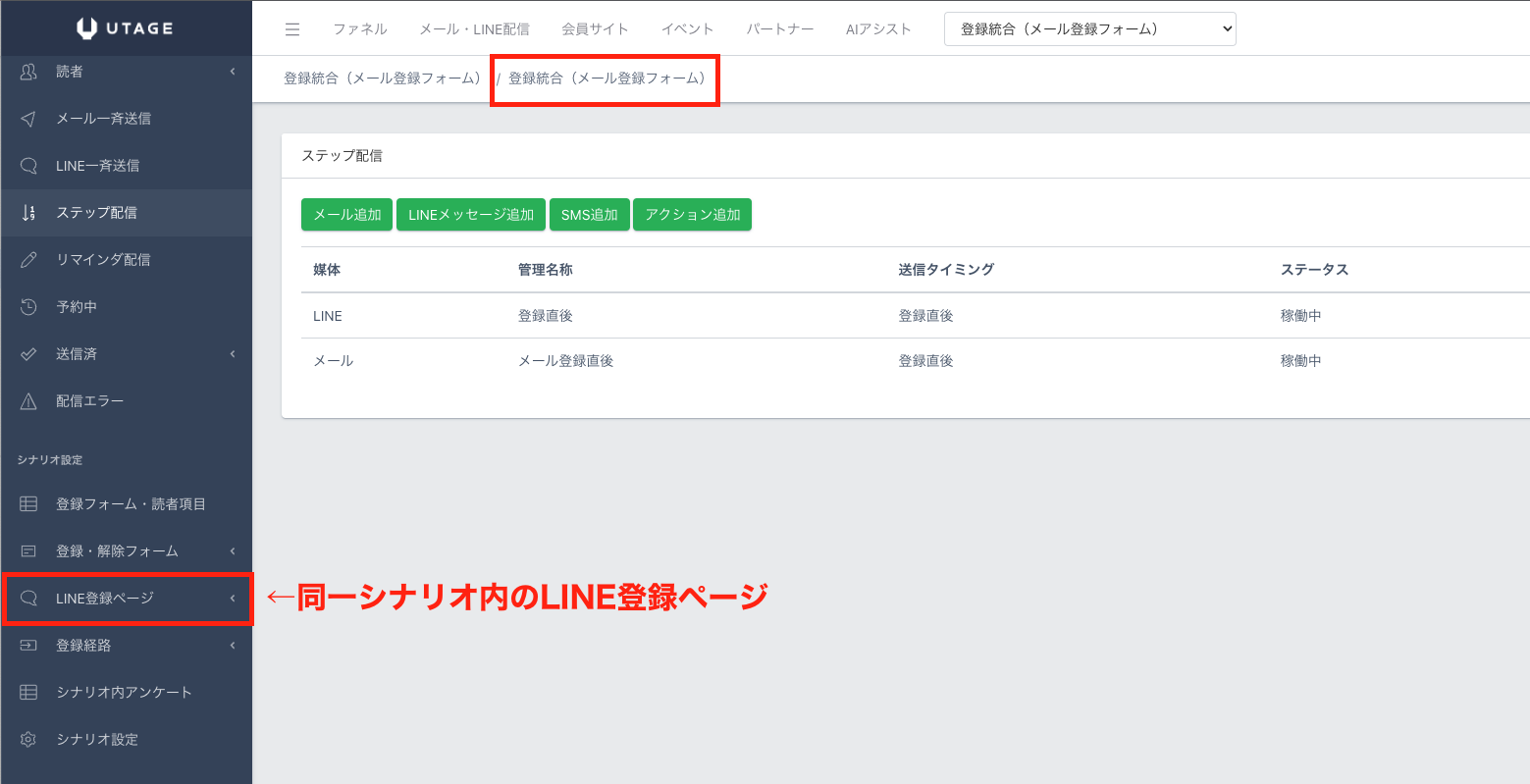
Task: Click the warning triangle icon for 配信エラー
Action: [28, 401]
